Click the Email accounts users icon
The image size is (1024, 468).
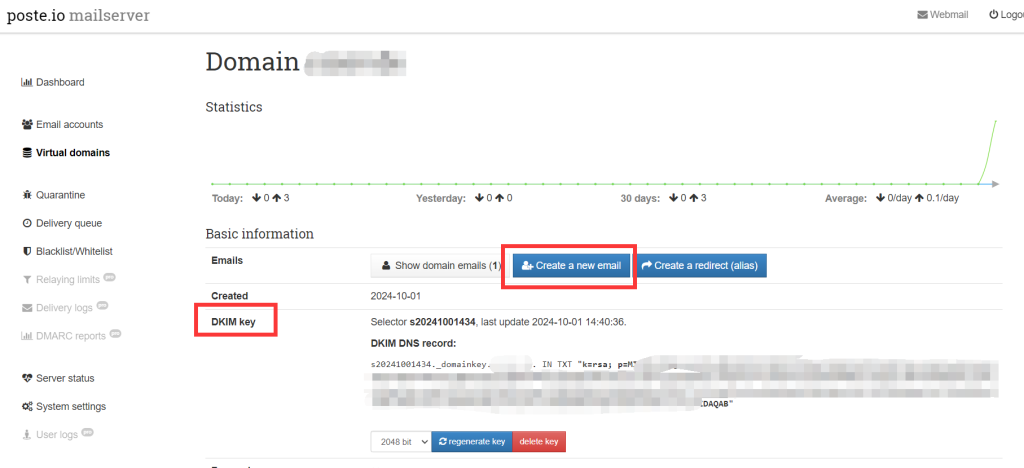(x=27, y=124)
